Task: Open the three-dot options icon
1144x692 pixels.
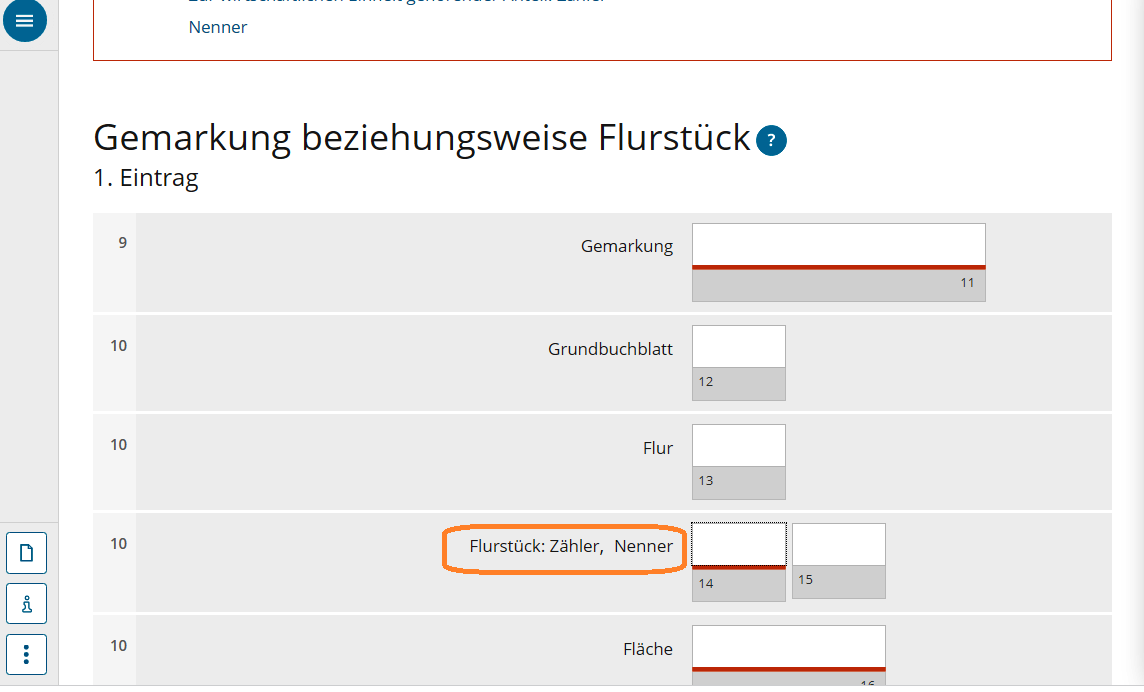Action: [x=26, y=654]
